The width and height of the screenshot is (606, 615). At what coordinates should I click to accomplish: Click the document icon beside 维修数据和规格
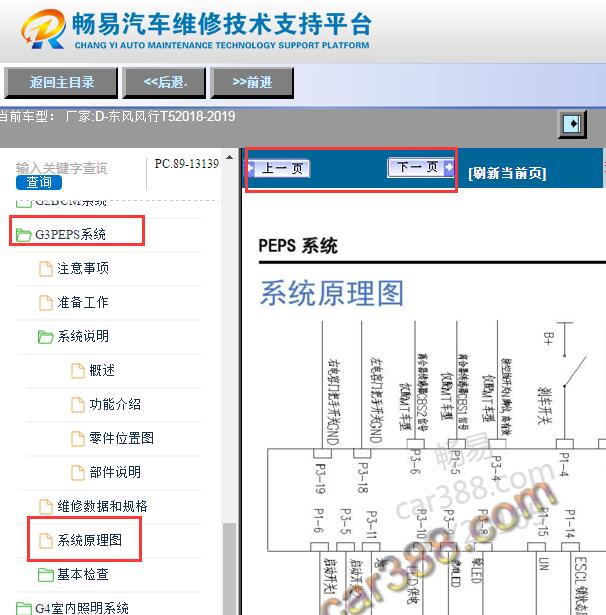46,507
